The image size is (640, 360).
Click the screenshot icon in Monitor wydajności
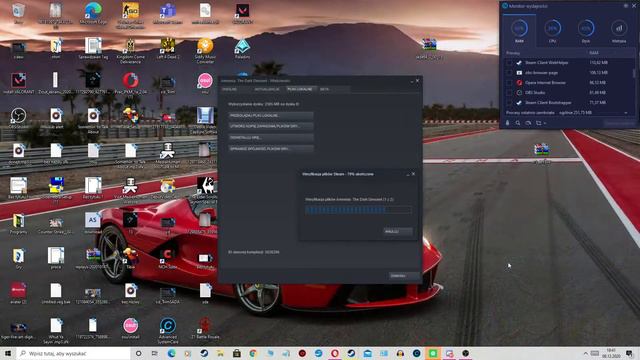click(x=538, y=123)
